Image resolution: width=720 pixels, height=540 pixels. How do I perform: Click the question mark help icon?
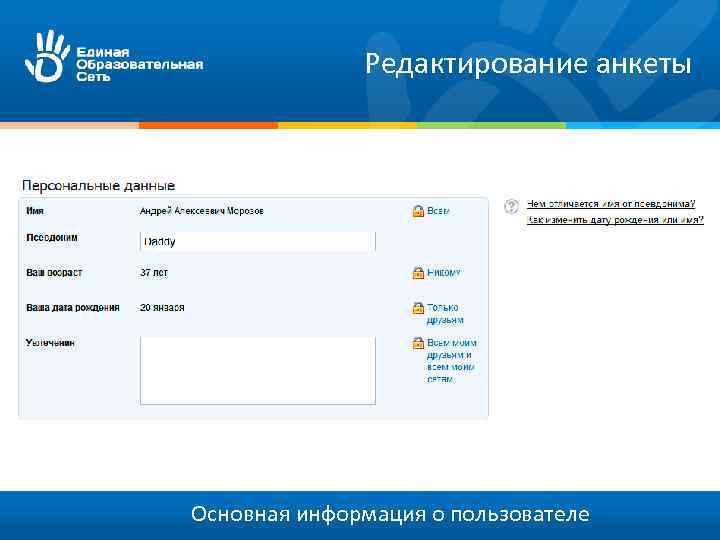(512, 206)
